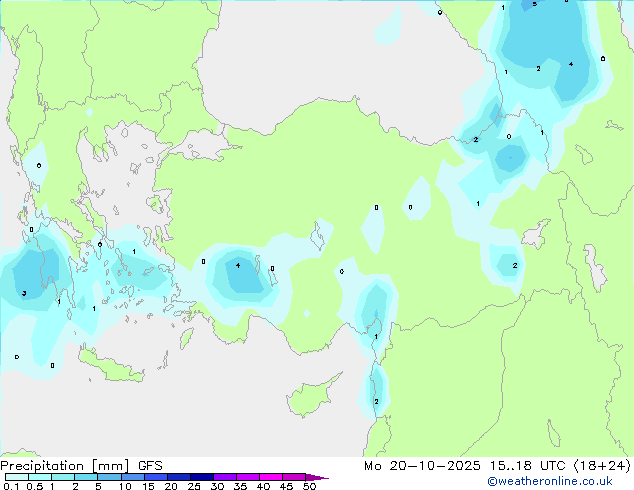Select the 0.5–1 mm legend color swatch

pos(40,477)
